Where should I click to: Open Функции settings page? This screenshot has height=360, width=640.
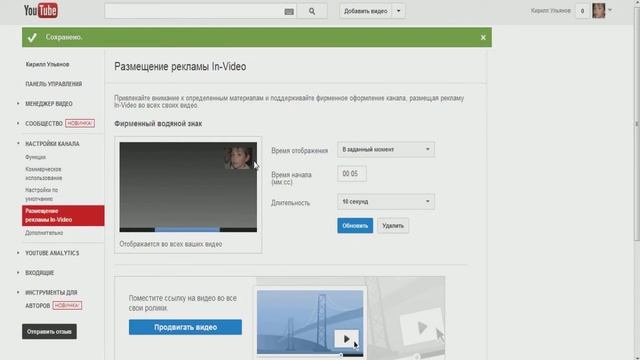(x=36, y=157)
